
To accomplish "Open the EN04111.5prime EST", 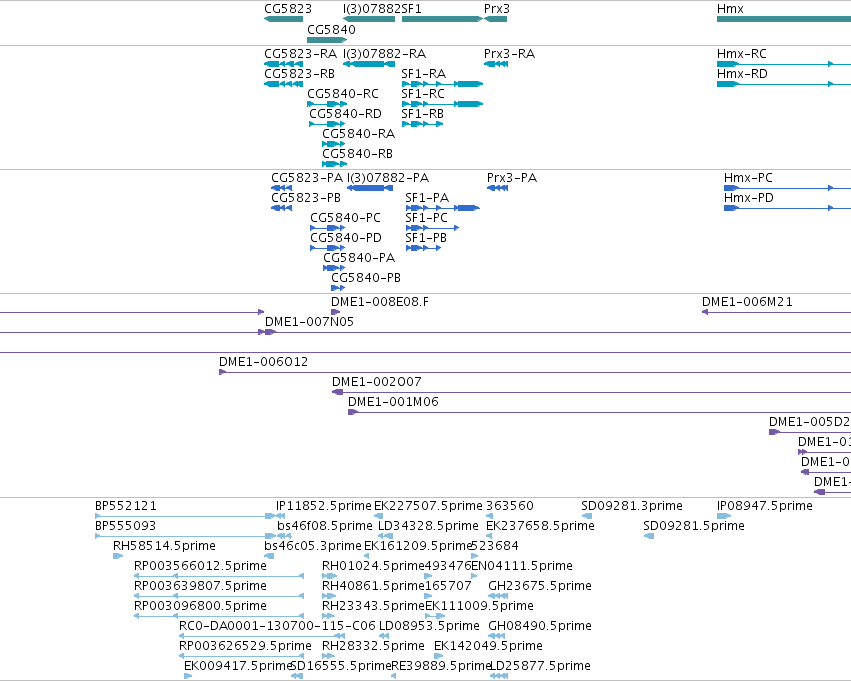I will pos(474,576).
